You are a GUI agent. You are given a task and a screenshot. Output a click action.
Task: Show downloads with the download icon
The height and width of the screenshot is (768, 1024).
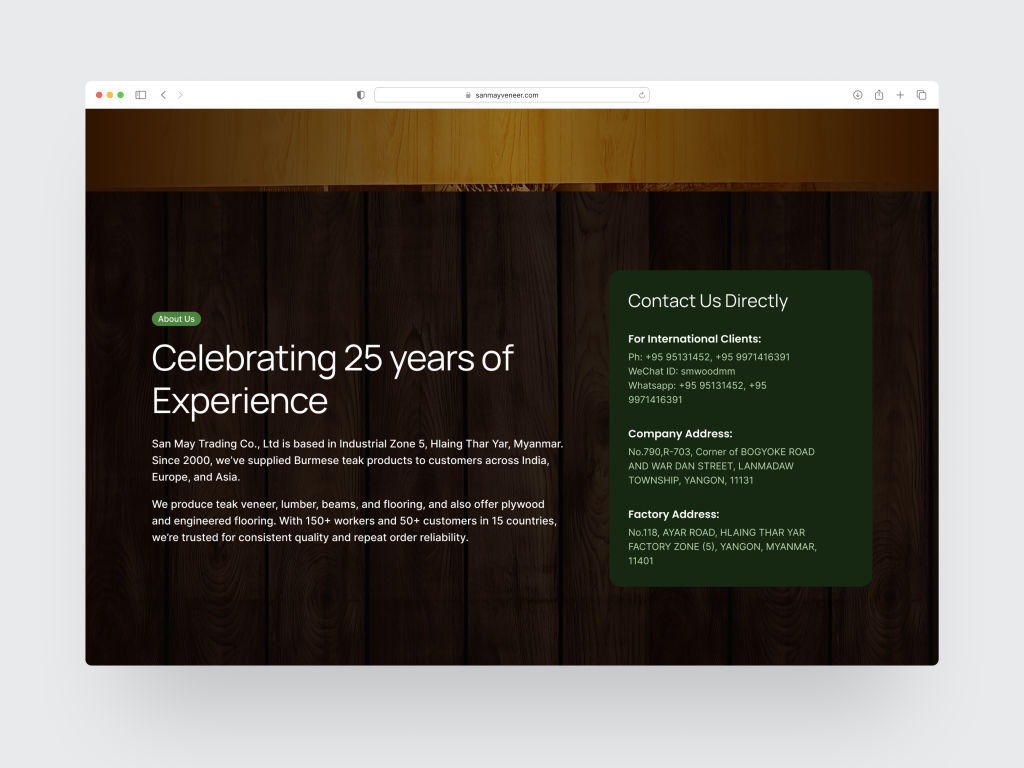[857, 95]
